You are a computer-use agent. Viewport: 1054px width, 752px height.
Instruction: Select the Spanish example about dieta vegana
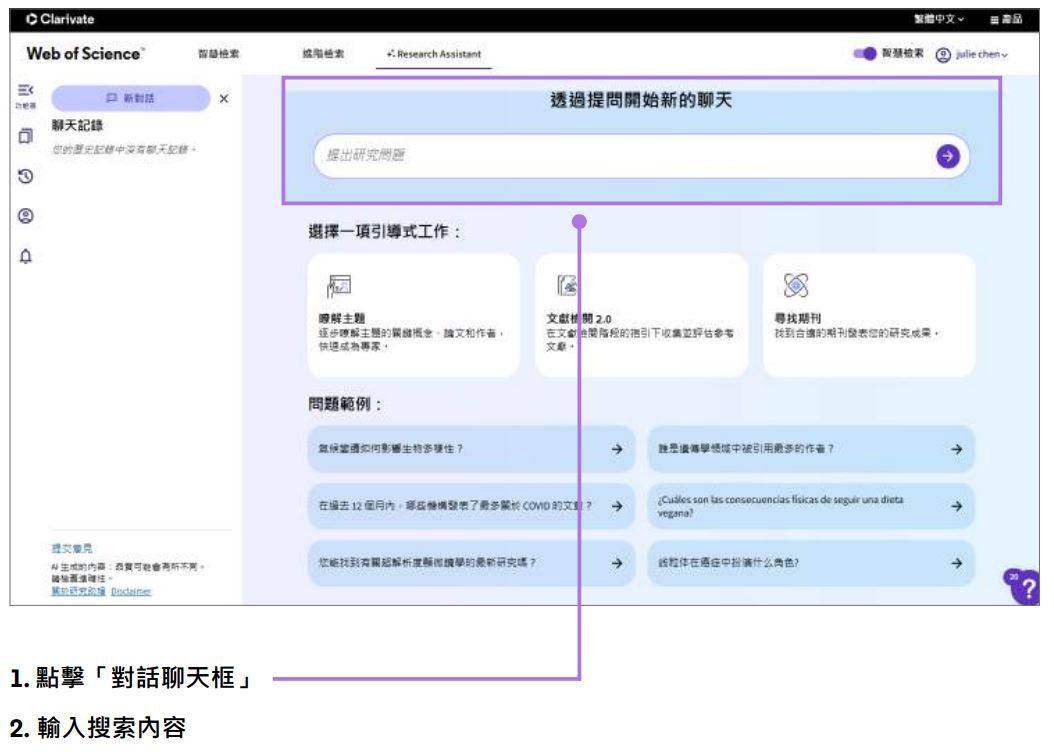(x=811, y=506)
